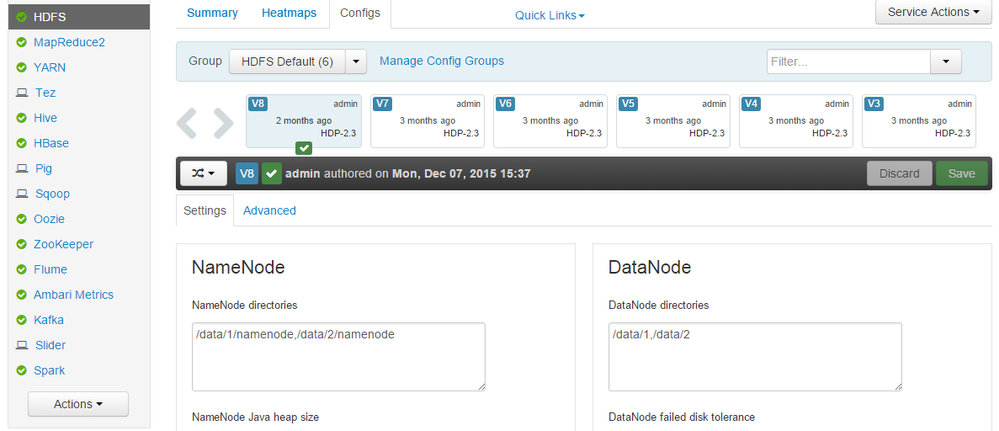Open the Service Actions dropdown
Viewport: 999px width, 431px height.
933,12
